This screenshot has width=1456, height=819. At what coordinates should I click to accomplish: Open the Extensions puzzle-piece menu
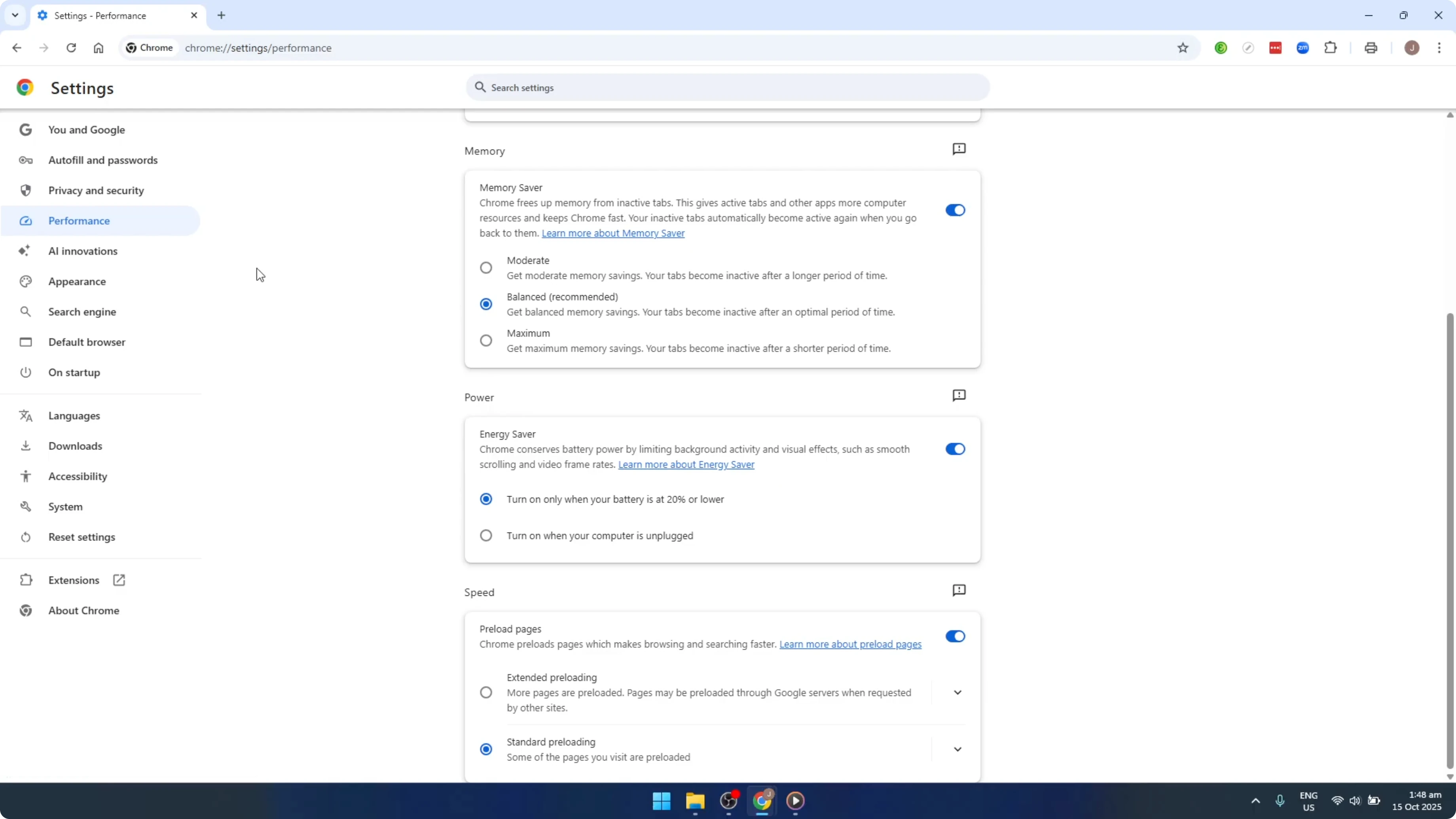point(1331,48)
